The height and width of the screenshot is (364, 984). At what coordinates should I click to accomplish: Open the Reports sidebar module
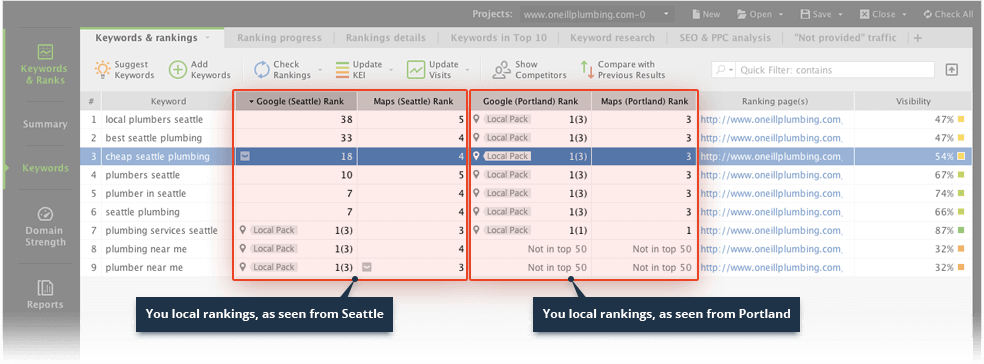[x=45, y=295]
